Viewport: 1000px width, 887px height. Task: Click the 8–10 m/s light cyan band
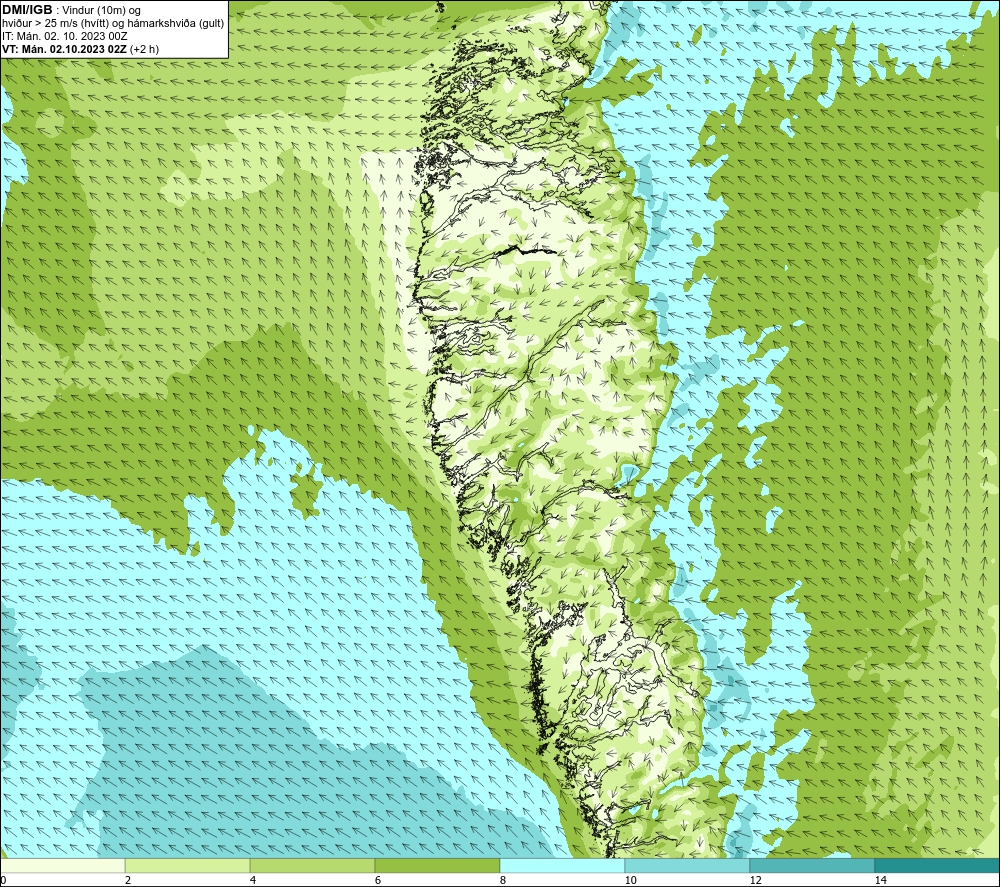click(562, 865)
